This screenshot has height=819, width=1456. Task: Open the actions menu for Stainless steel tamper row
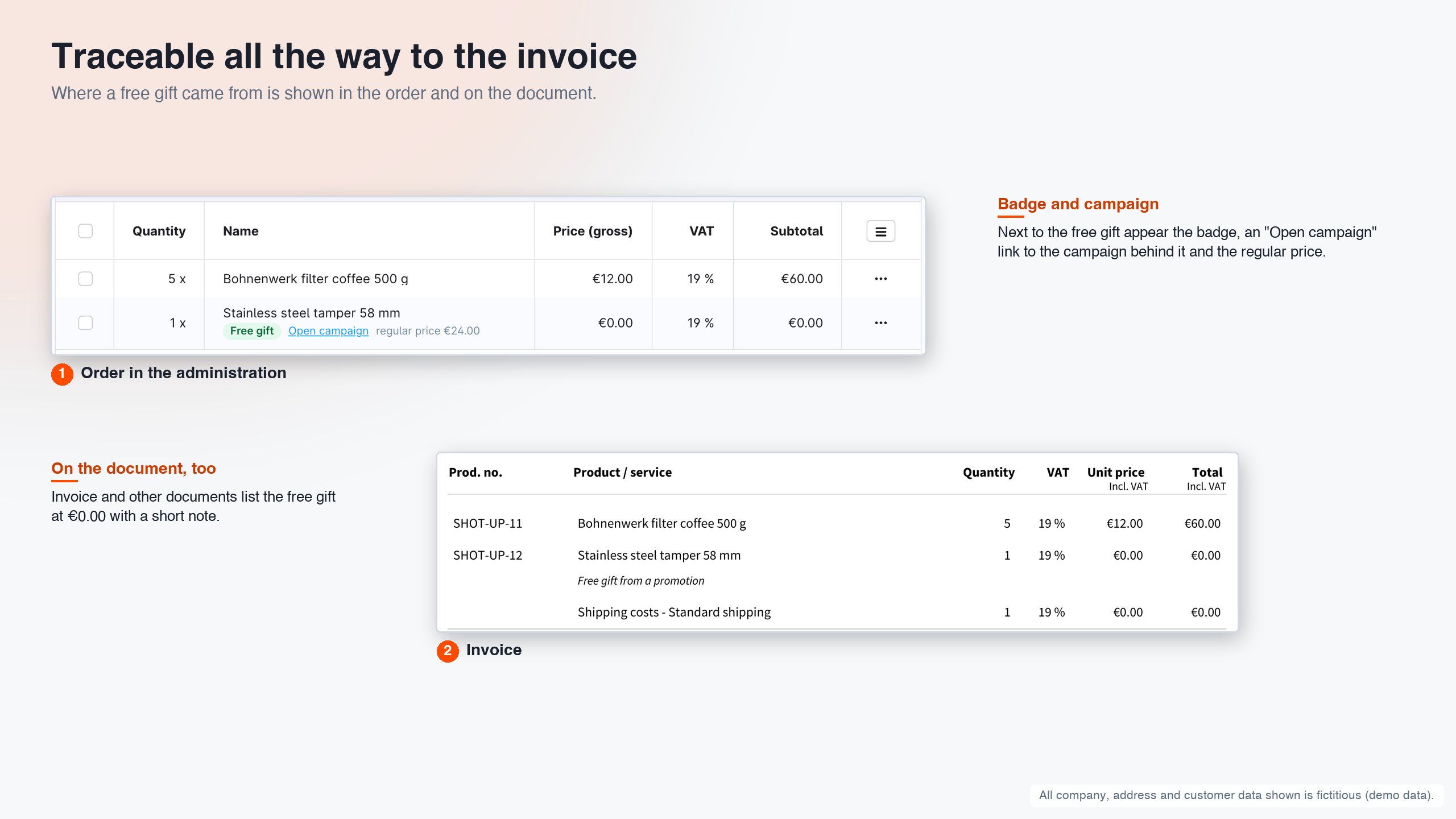(x=880, y=322)
